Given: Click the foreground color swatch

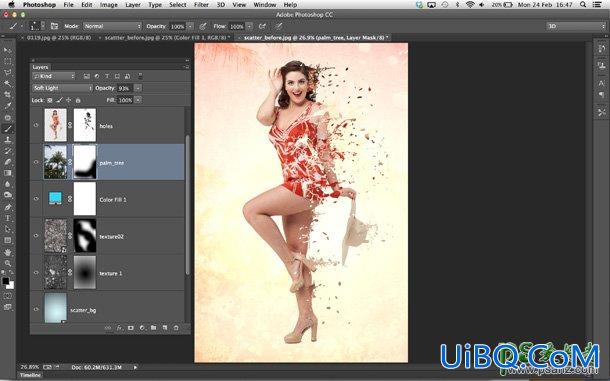Looking at the screenshot, I should click(x=5, y=281).
